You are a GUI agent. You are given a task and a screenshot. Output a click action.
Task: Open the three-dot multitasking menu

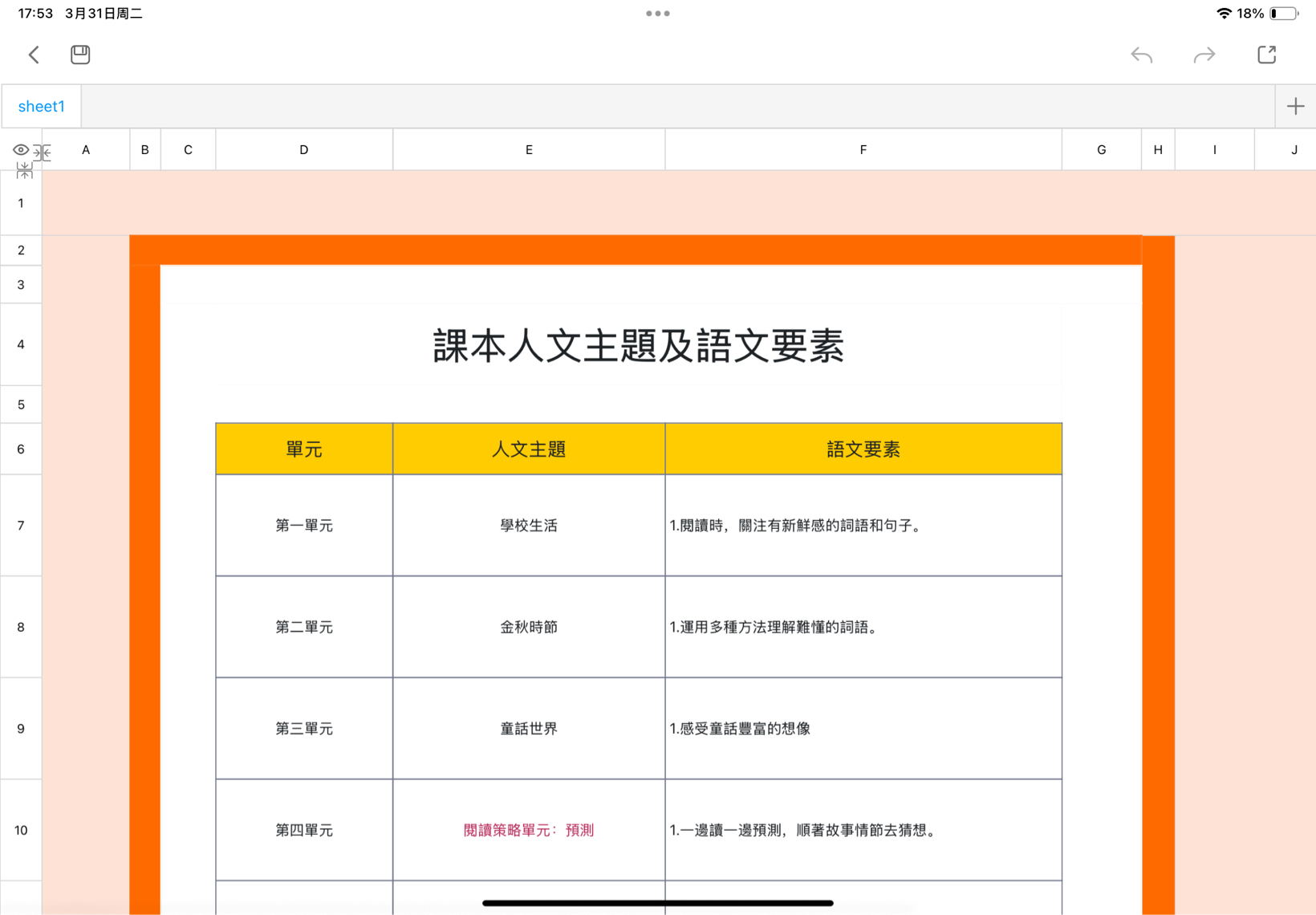[658, 14]
